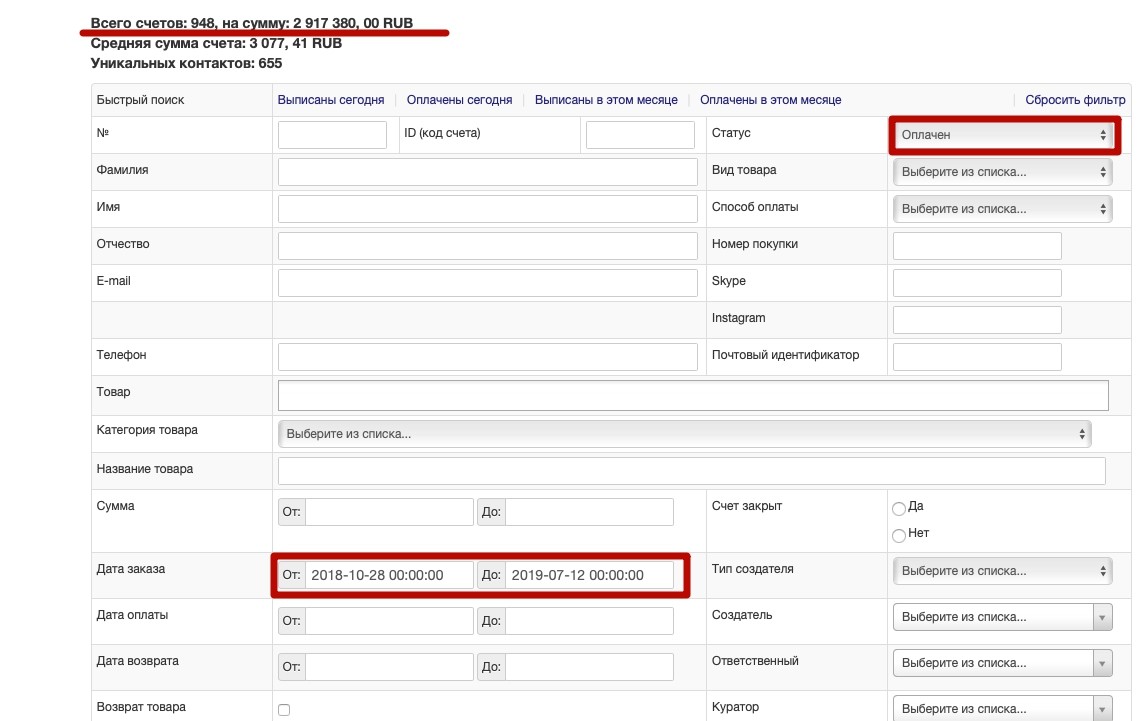Select the Нет radio for Счет закрыт
The width and height of the screenshot is (1148, 721).
tap(899, 535)
